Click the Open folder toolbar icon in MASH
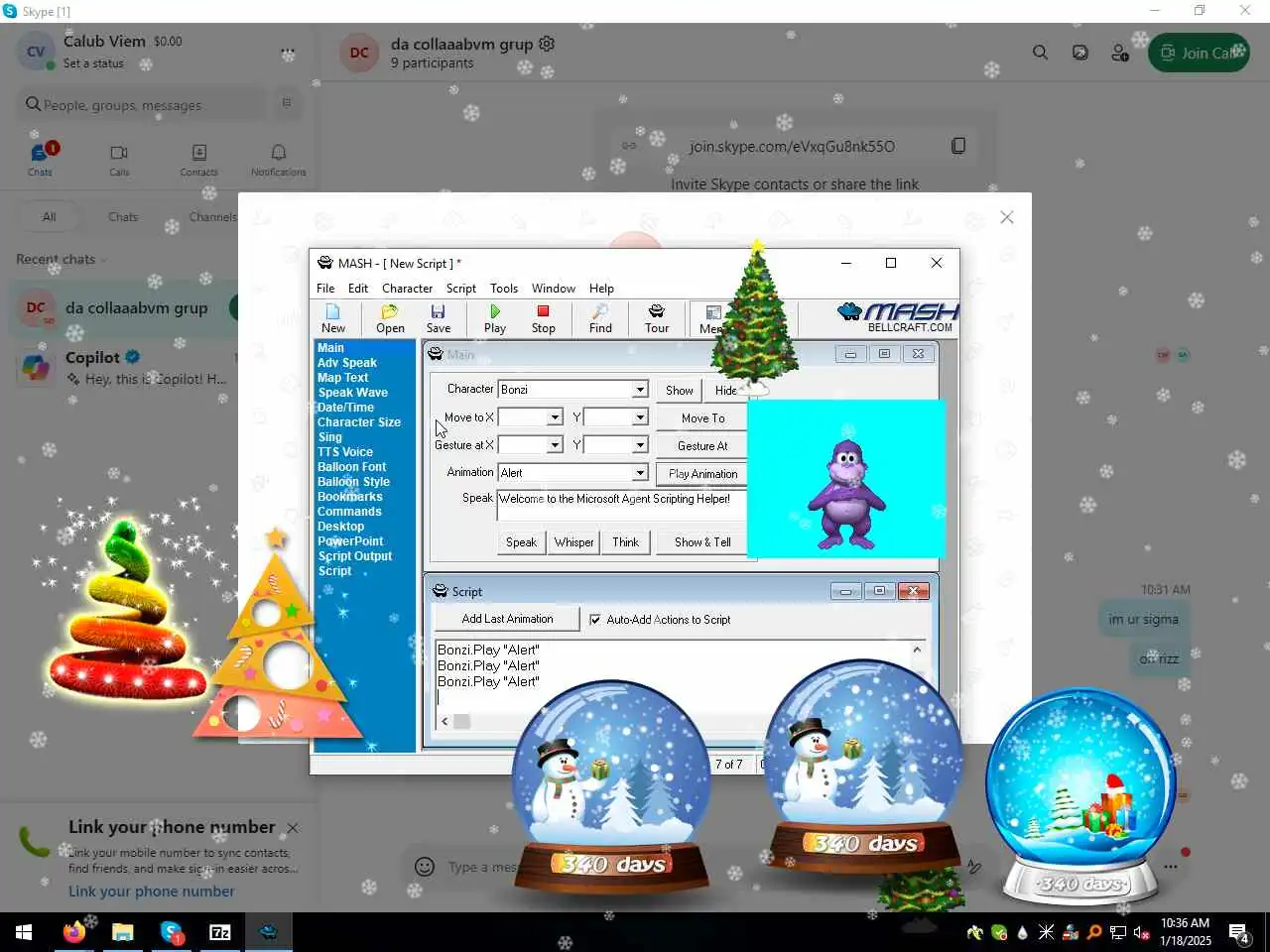Viewport: 1270px width, 952px height. (x=390, y=318)
